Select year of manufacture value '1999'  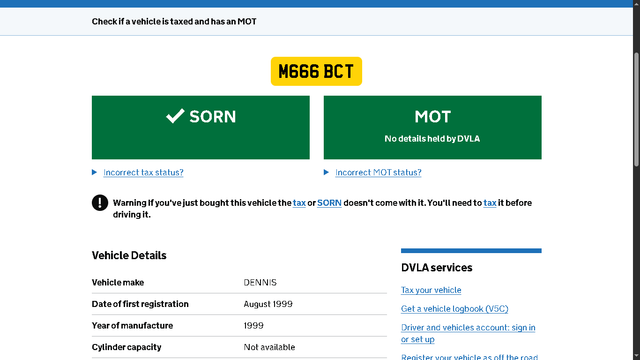click(x=253, y=326)
